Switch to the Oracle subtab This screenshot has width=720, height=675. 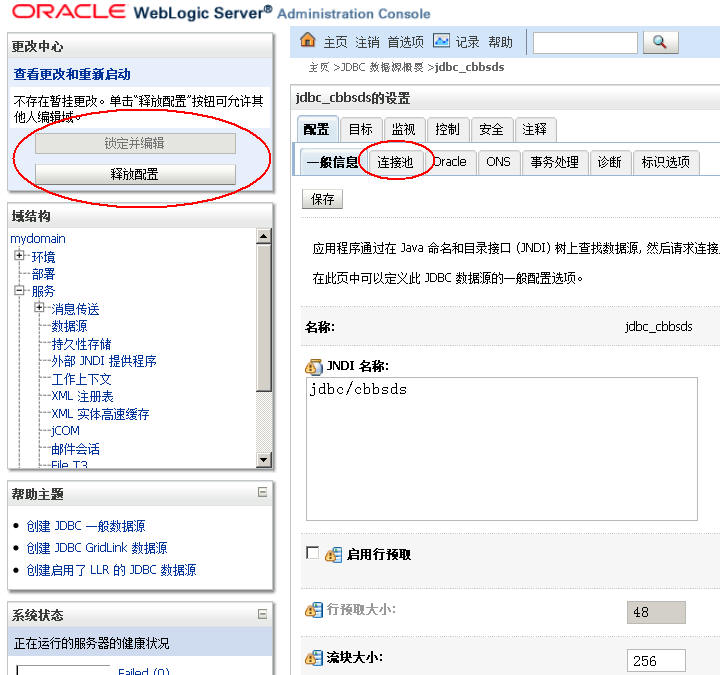450,162
